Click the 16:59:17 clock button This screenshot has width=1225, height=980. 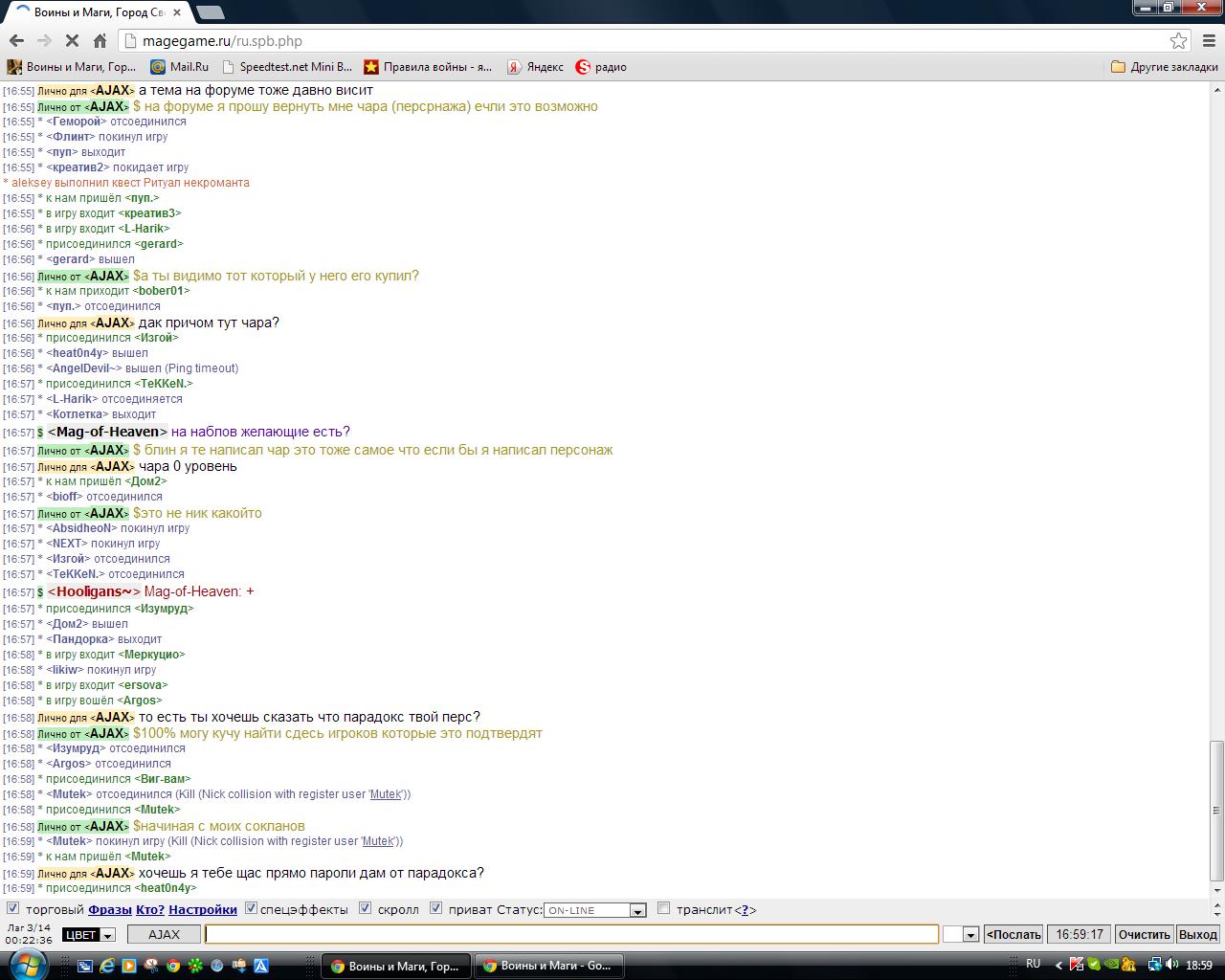pos(1080,935)
